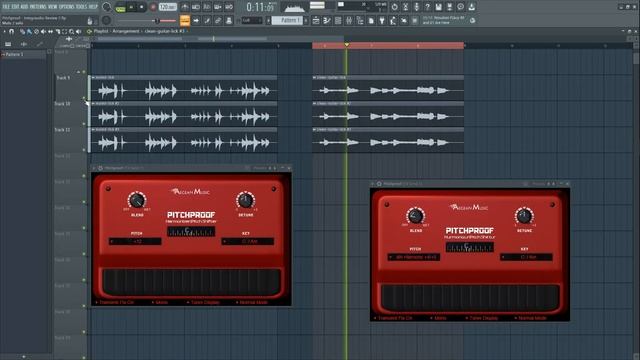The height and width of the screenshot is (360, 640).
Task: Click the link/multilink controllers icon
Action: pyautogui.click(x=218, y=20)
